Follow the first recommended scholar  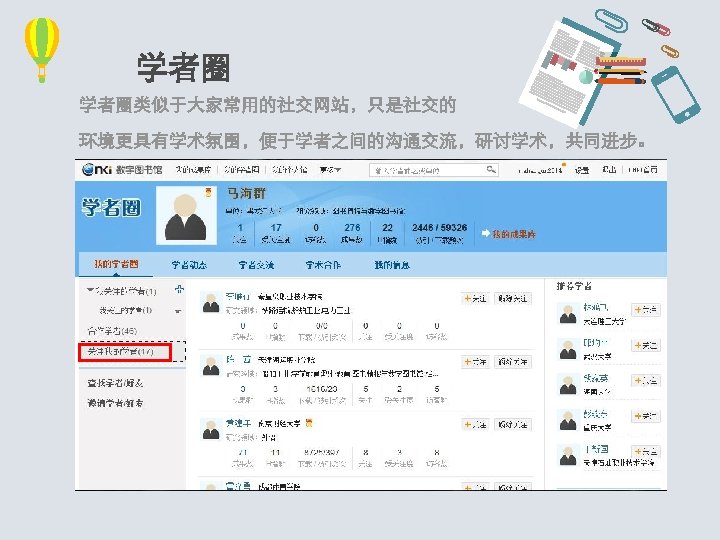point(646,310)
